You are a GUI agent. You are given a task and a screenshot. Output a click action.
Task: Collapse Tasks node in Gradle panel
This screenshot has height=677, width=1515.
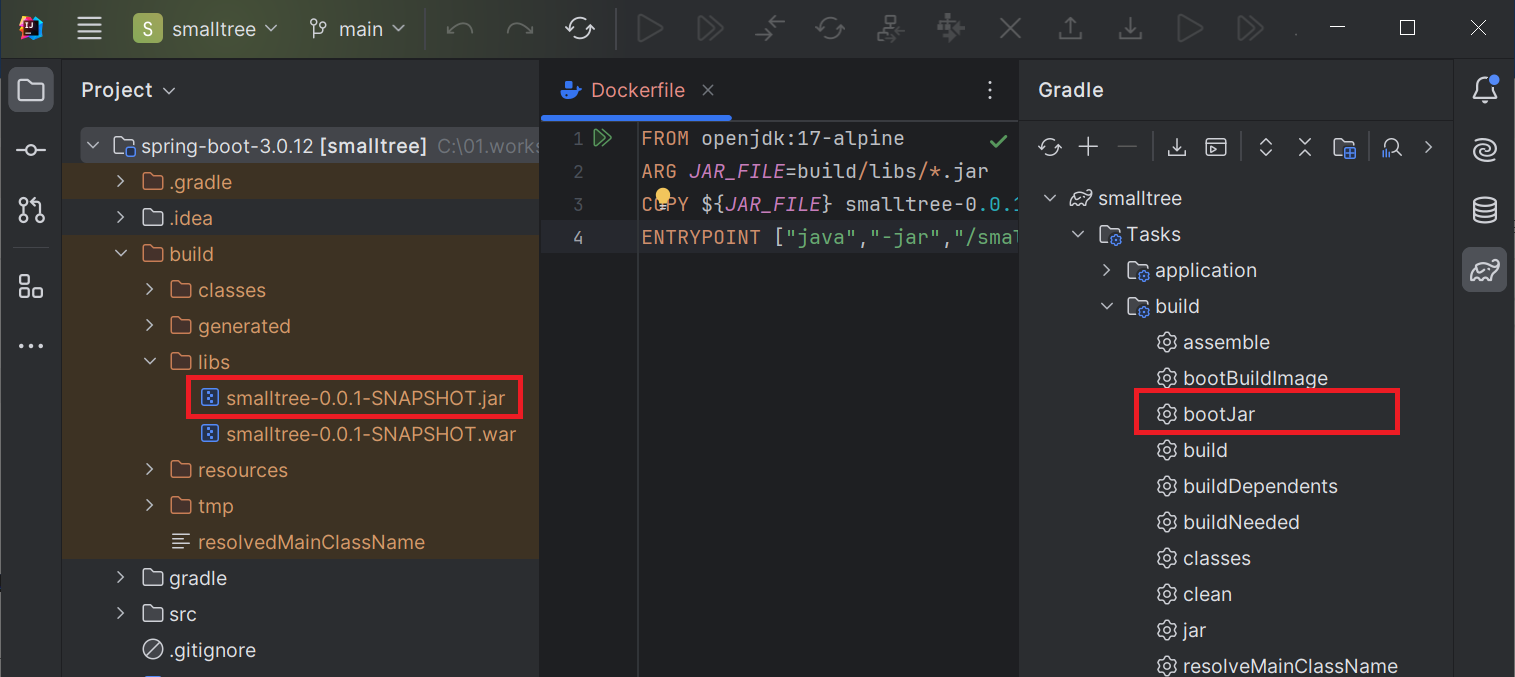(1078, 234)
